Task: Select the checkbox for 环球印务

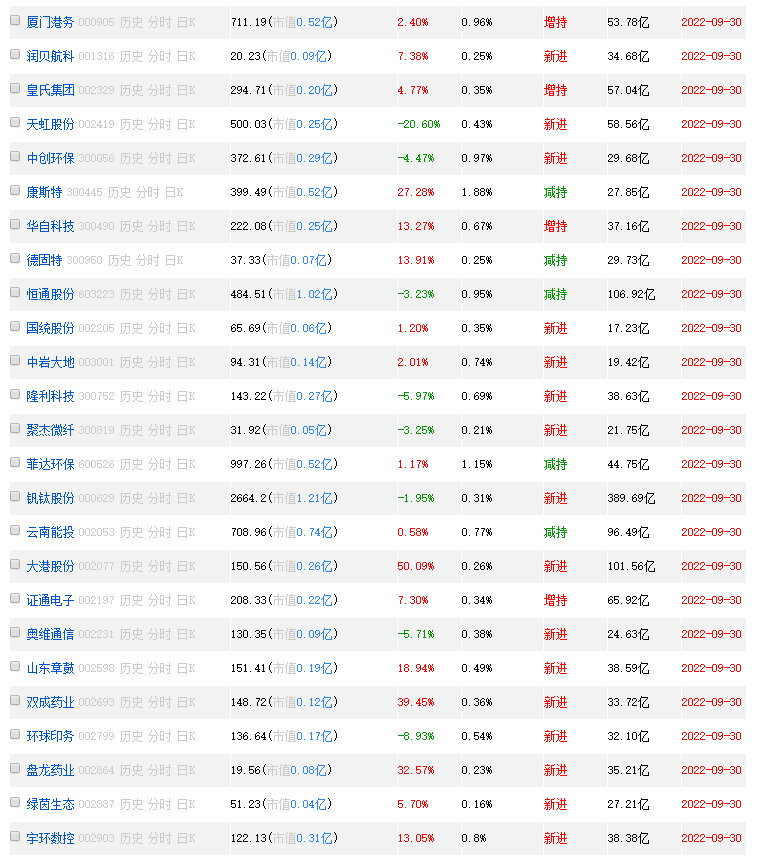Action: pyautogui.click(x=15, y=734)
